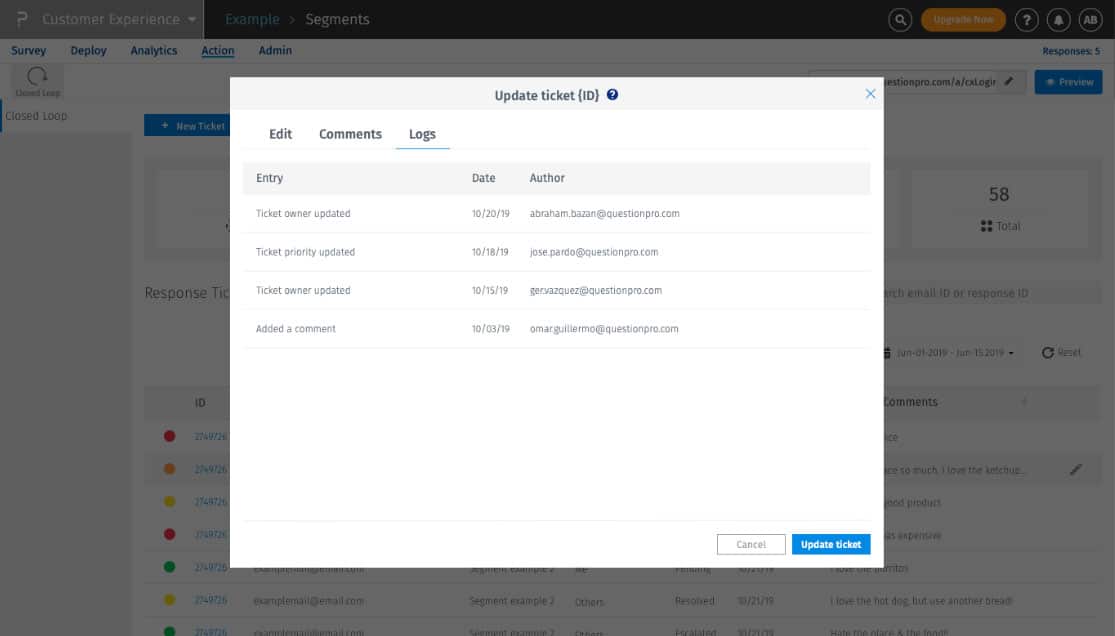Open the AB user avatar menu
This screenshot has height=636, width=1115.
point(1090,20)
